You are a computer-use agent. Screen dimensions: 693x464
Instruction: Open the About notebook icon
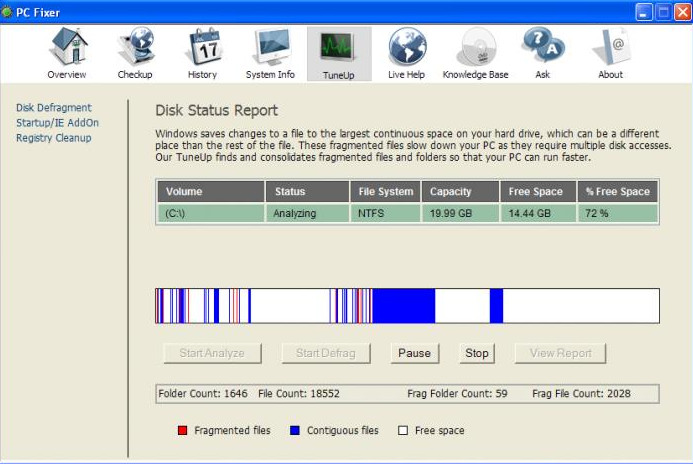[x=611, y=47]
